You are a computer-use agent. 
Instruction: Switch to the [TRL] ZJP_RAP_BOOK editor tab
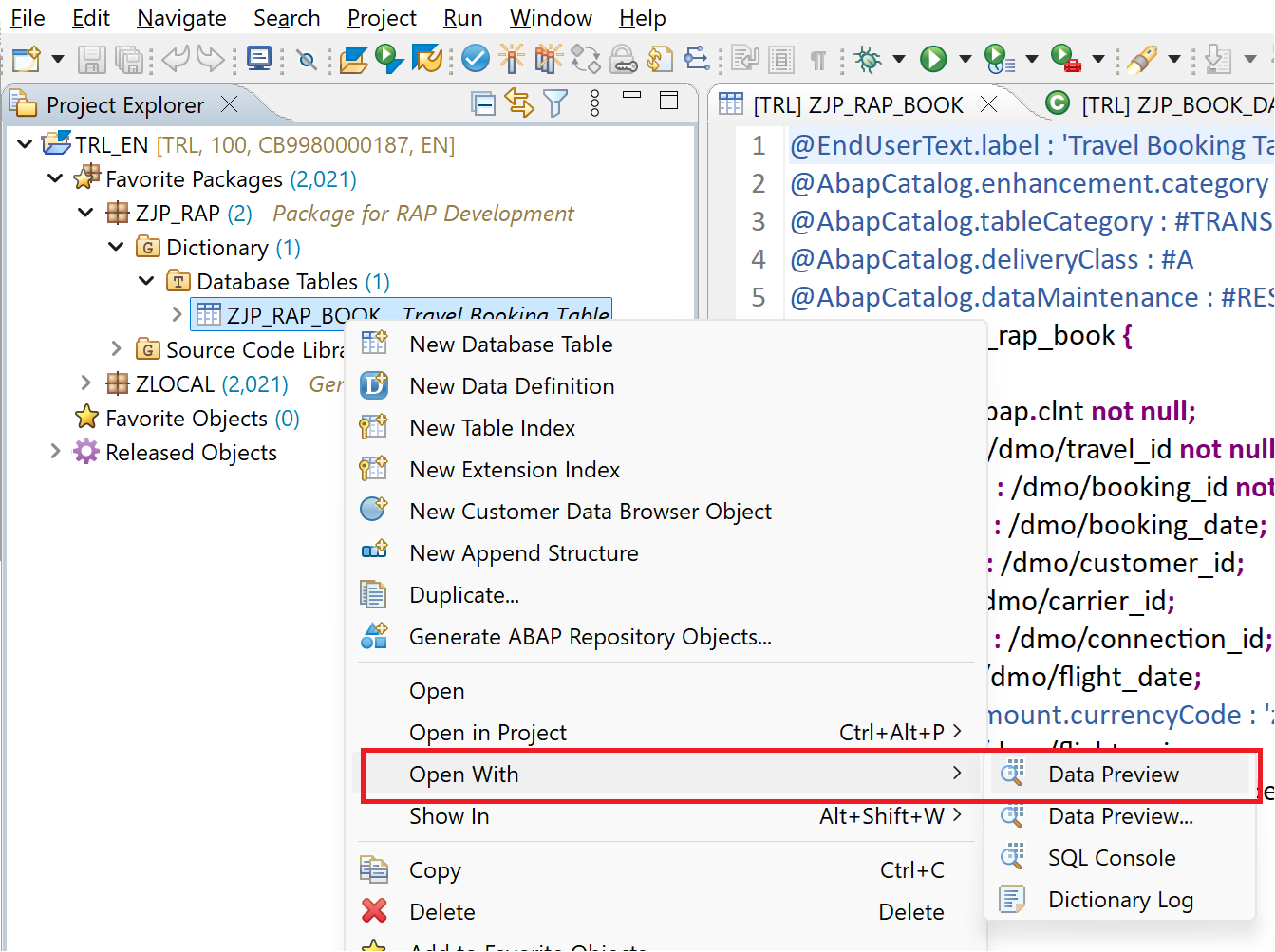coord(857,104)
